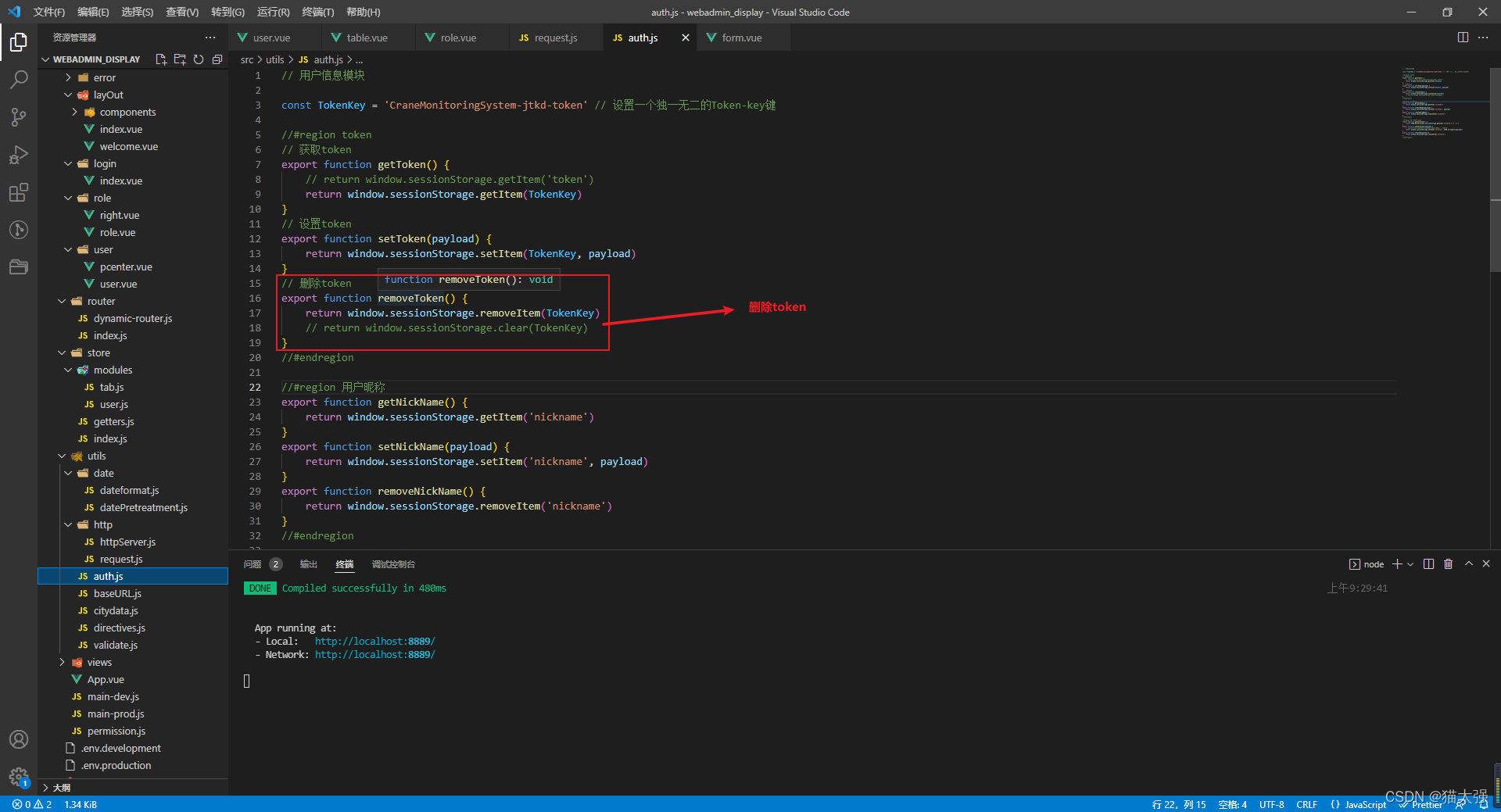Open the notifications bell in status bar
The image size is (1501, 812).
[1484, 804]
